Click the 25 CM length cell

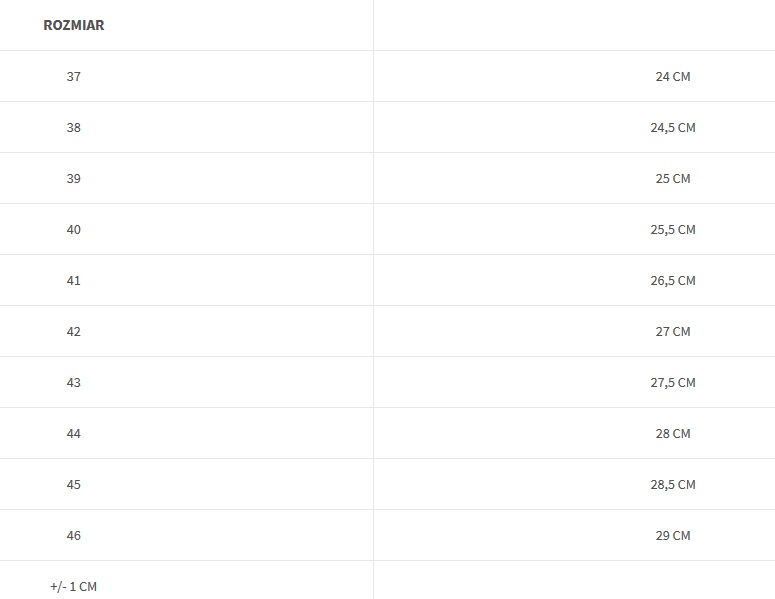tap(672, 178)
